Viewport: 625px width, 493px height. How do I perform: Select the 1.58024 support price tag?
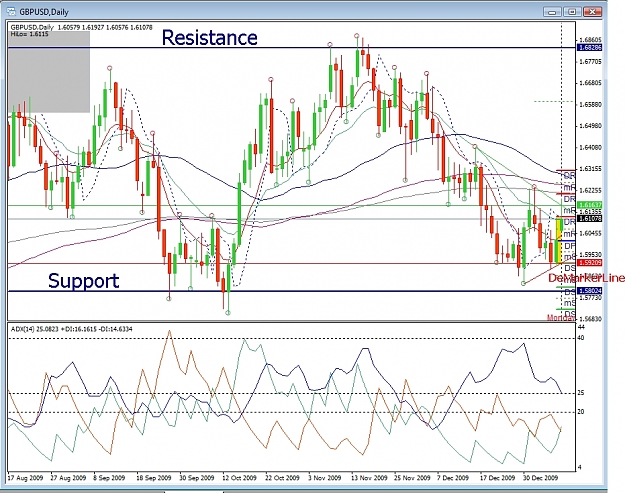click(x=589, y=291)
